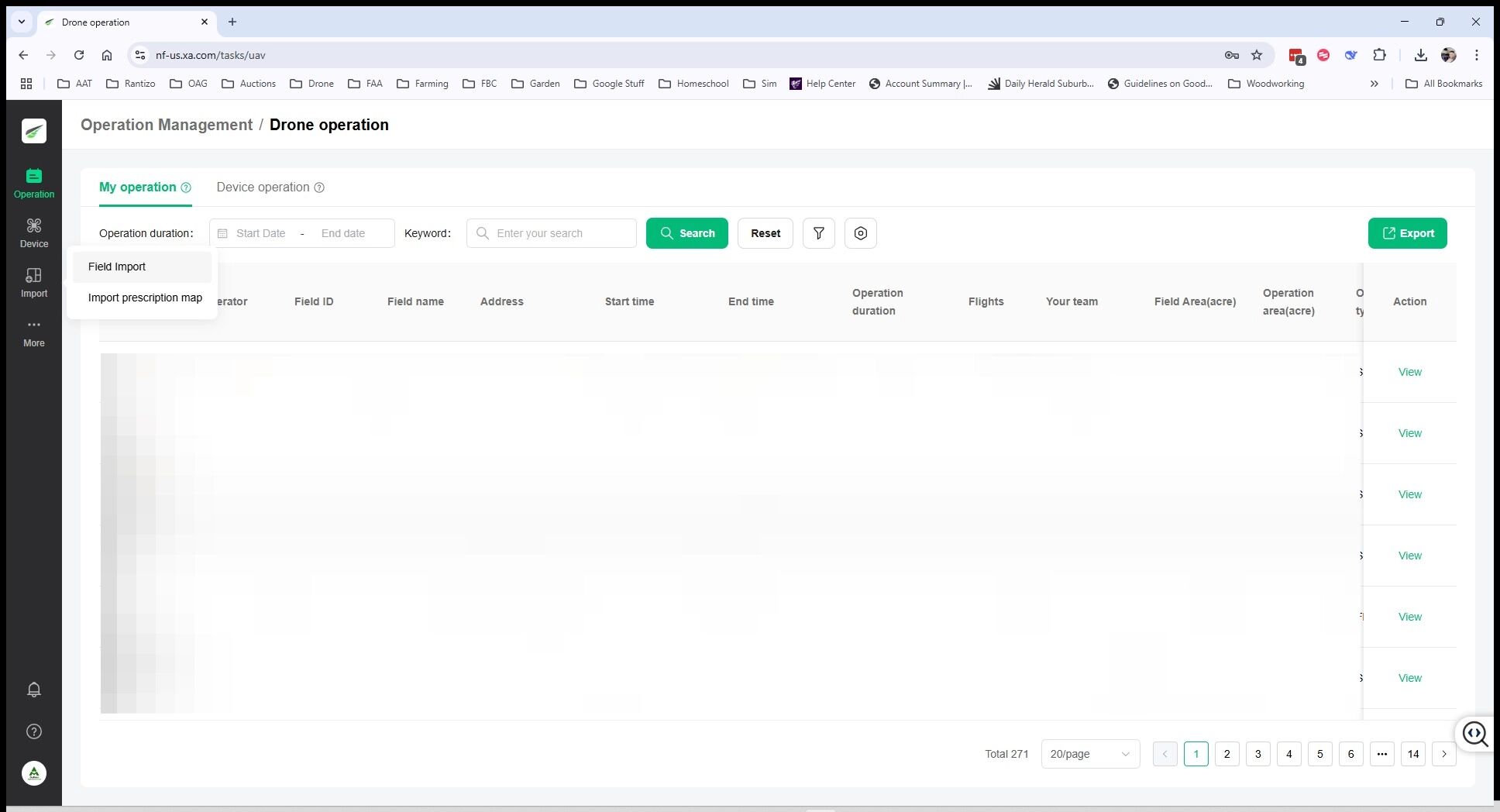Open the 20/page size dropdown
1500x812 pixels.
click(x=1090, y=754)
